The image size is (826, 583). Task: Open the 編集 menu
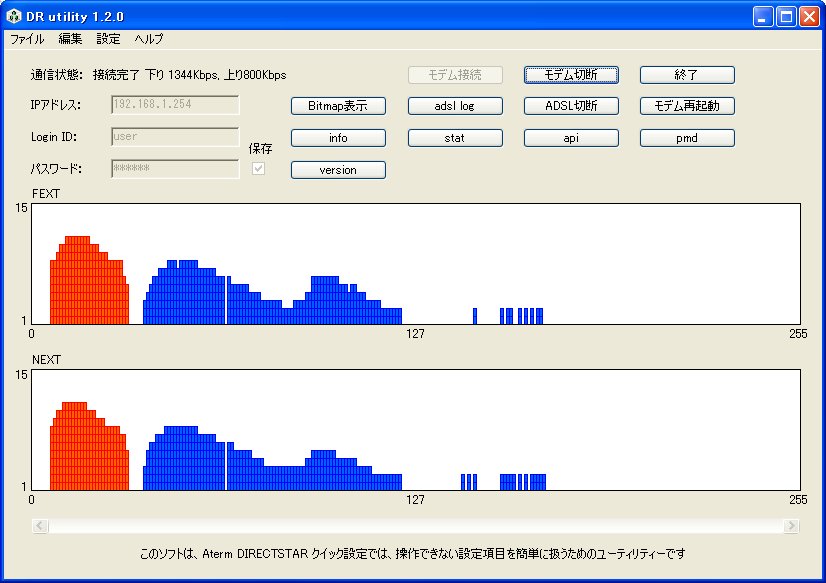tap(70, 39)
